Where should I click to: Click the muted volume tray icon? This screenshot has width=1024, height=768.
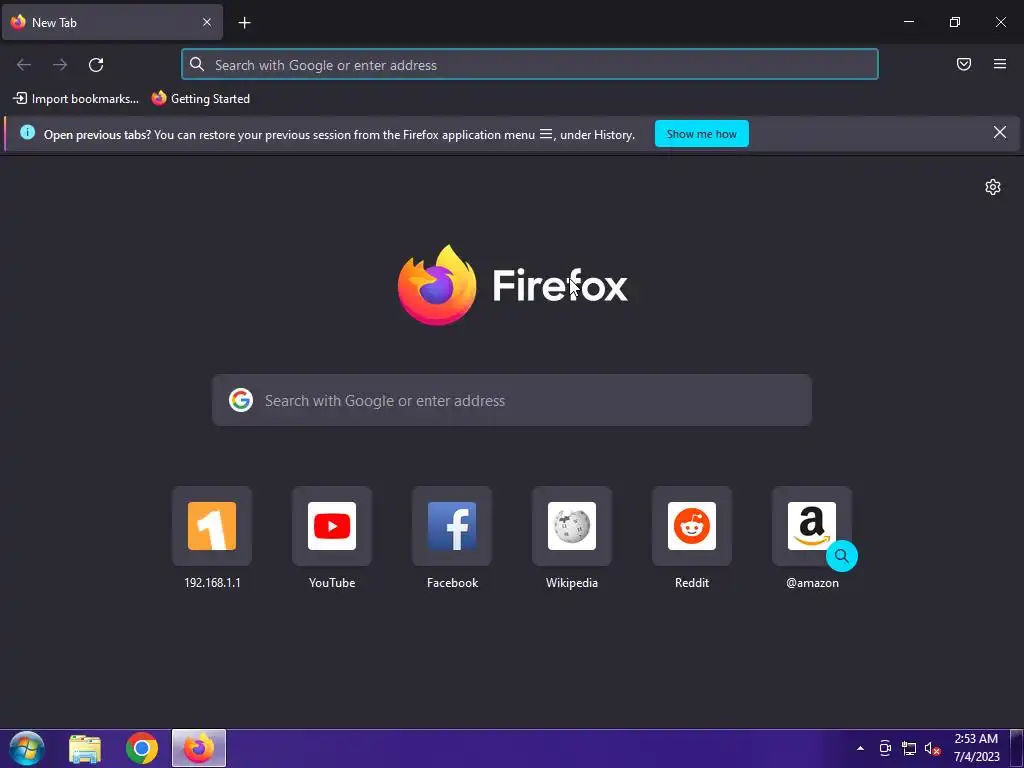click(x=932, y=748)
